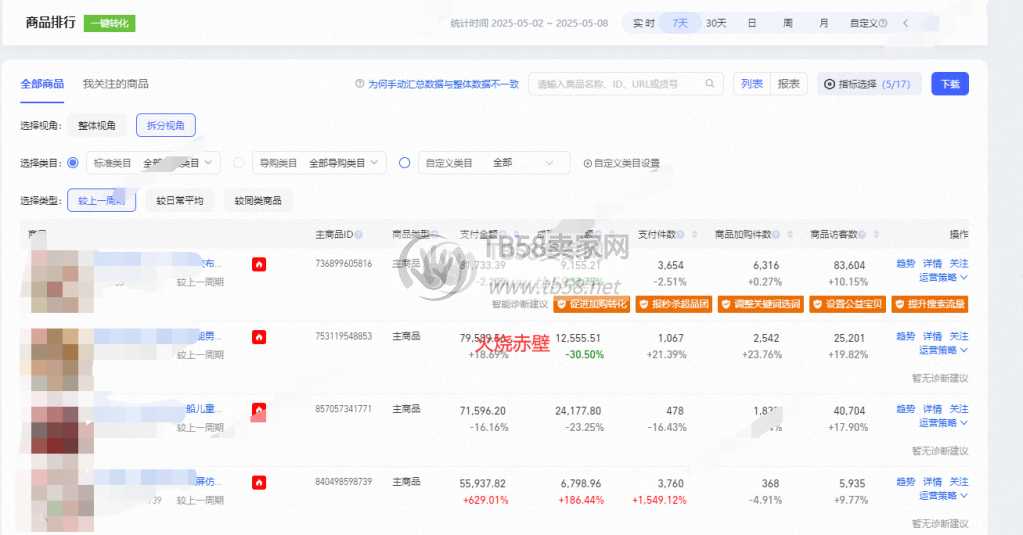
Task: Click the fire icon for product 753119548853
Action: click(259, 337)
